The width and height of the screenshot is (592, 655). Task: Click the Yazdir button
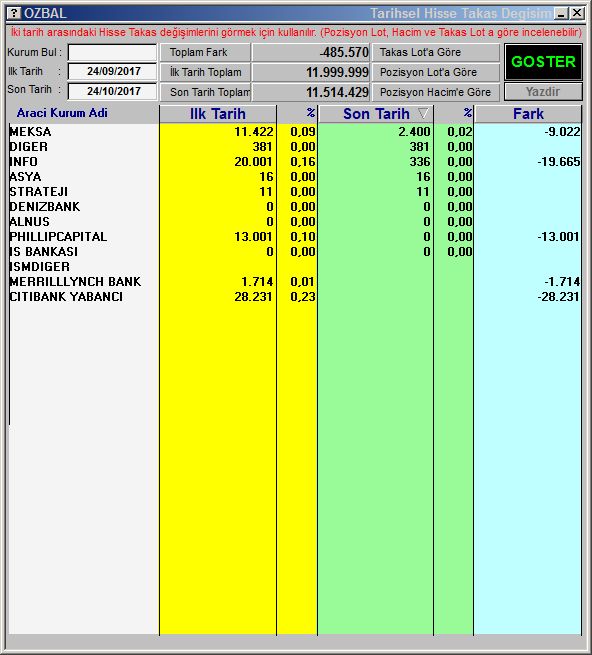pyautogui.click(x=543, y=91)
